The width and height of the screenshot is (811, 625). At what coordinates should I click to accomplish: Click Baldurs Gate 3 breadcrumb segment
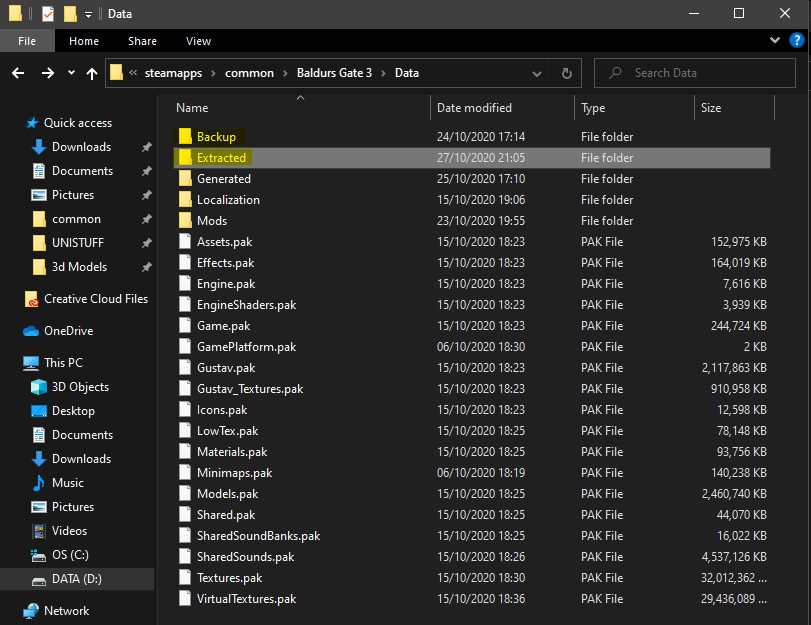pyautogui.click(x=334, y=73)
